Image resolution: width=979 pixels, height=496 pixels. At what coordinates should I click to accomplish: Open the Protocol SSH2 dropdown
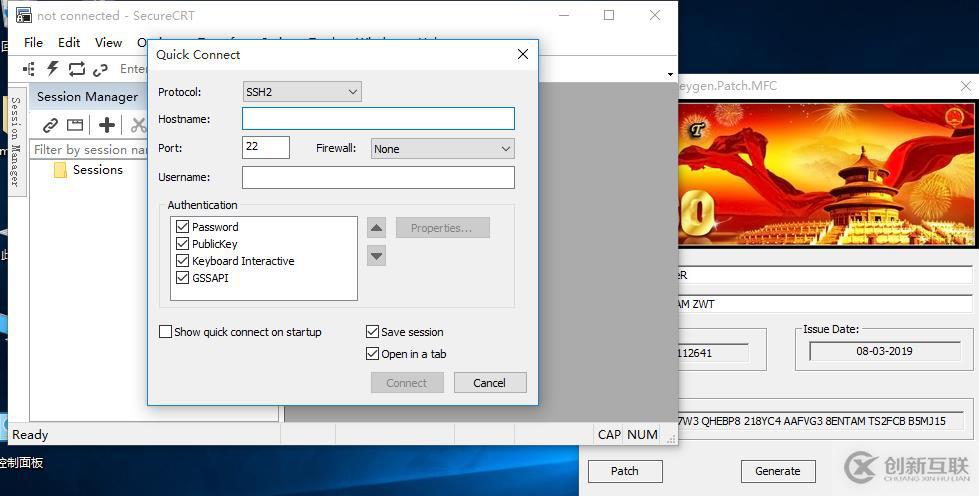tap(302, 92)
